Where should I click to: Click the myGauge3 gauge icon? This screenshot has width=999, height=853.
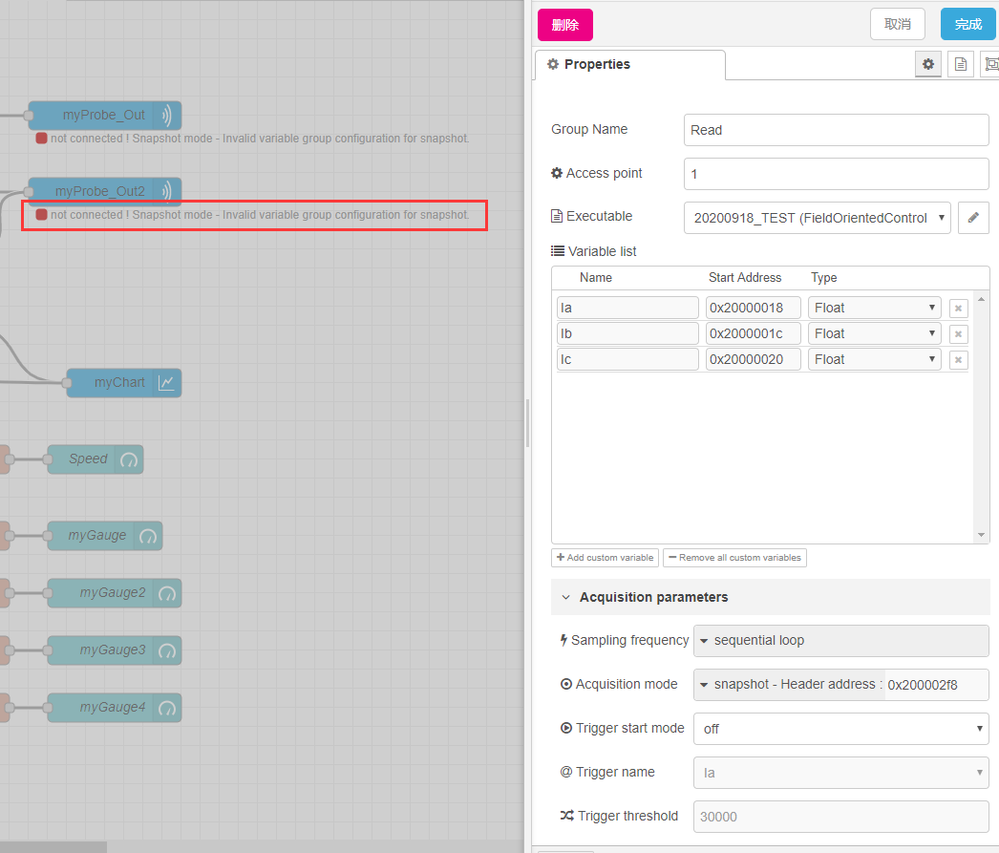click(x=167, y=650)
